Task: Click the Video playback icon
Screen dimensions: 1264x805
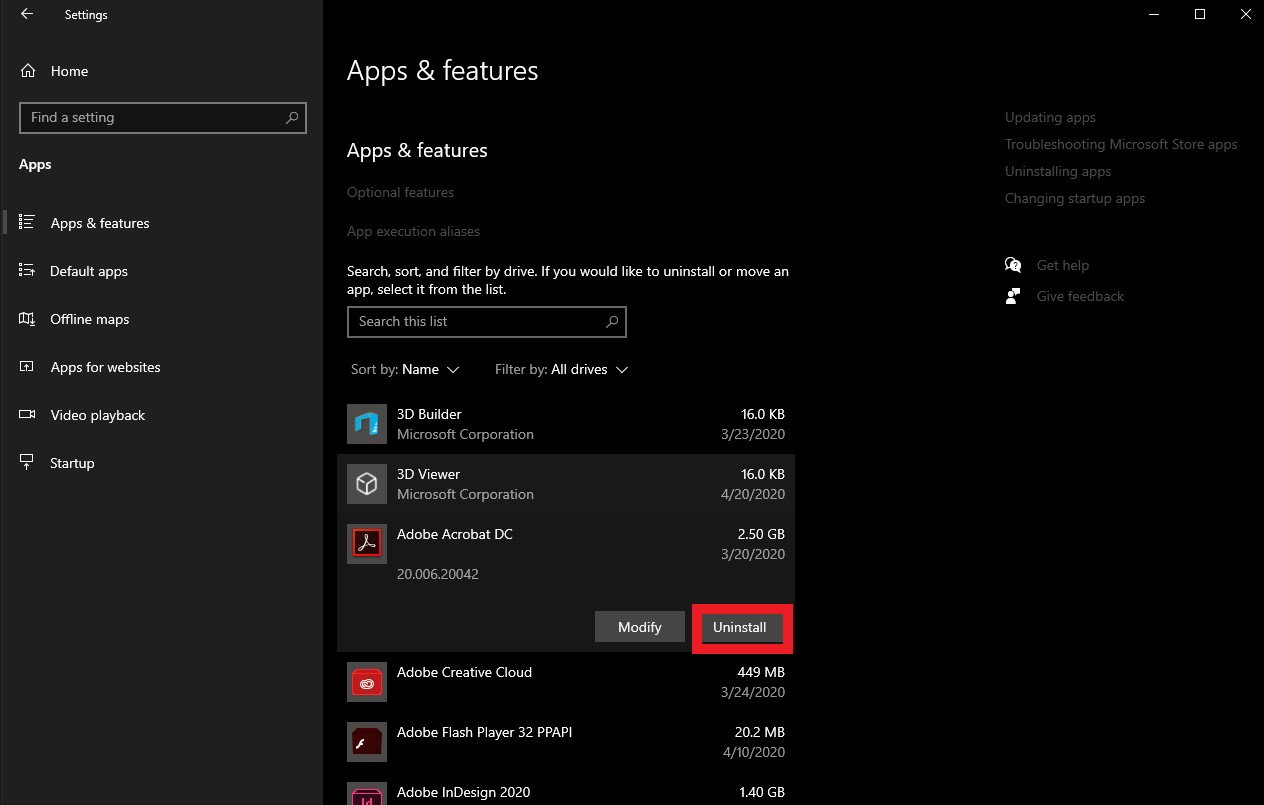Action: click(x=28, y=414)
